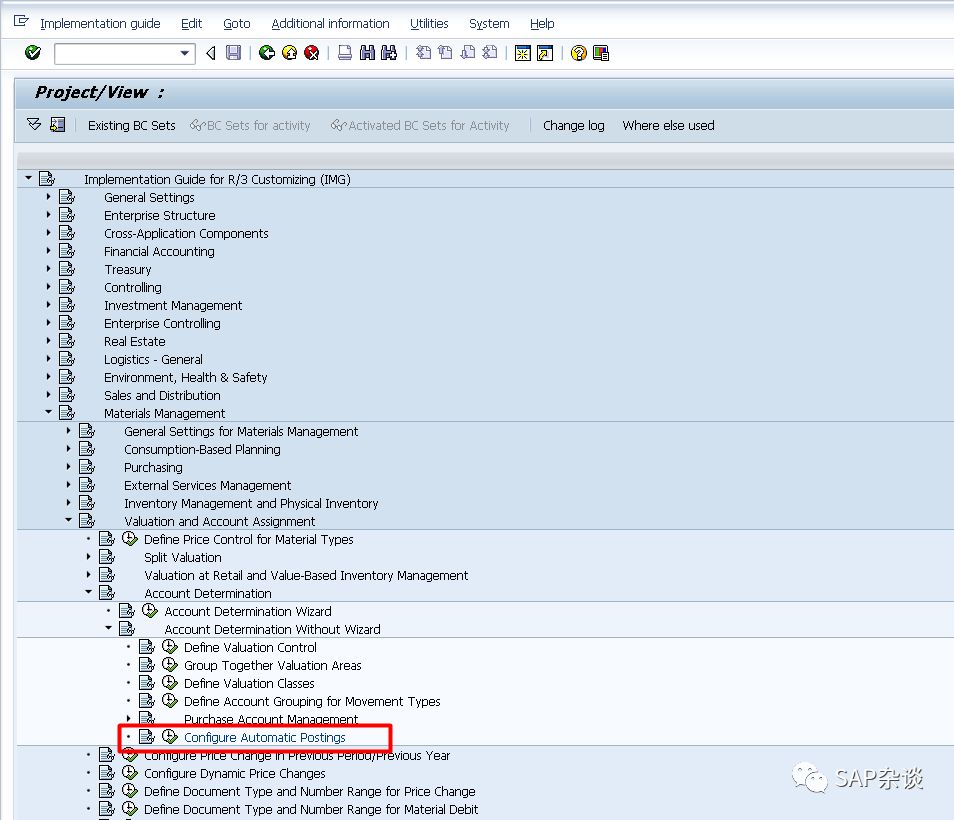Image resolution: width=954 pixels, height=820 pixels.
Task: Click the Expand All triangle icon
Action: 34,125
